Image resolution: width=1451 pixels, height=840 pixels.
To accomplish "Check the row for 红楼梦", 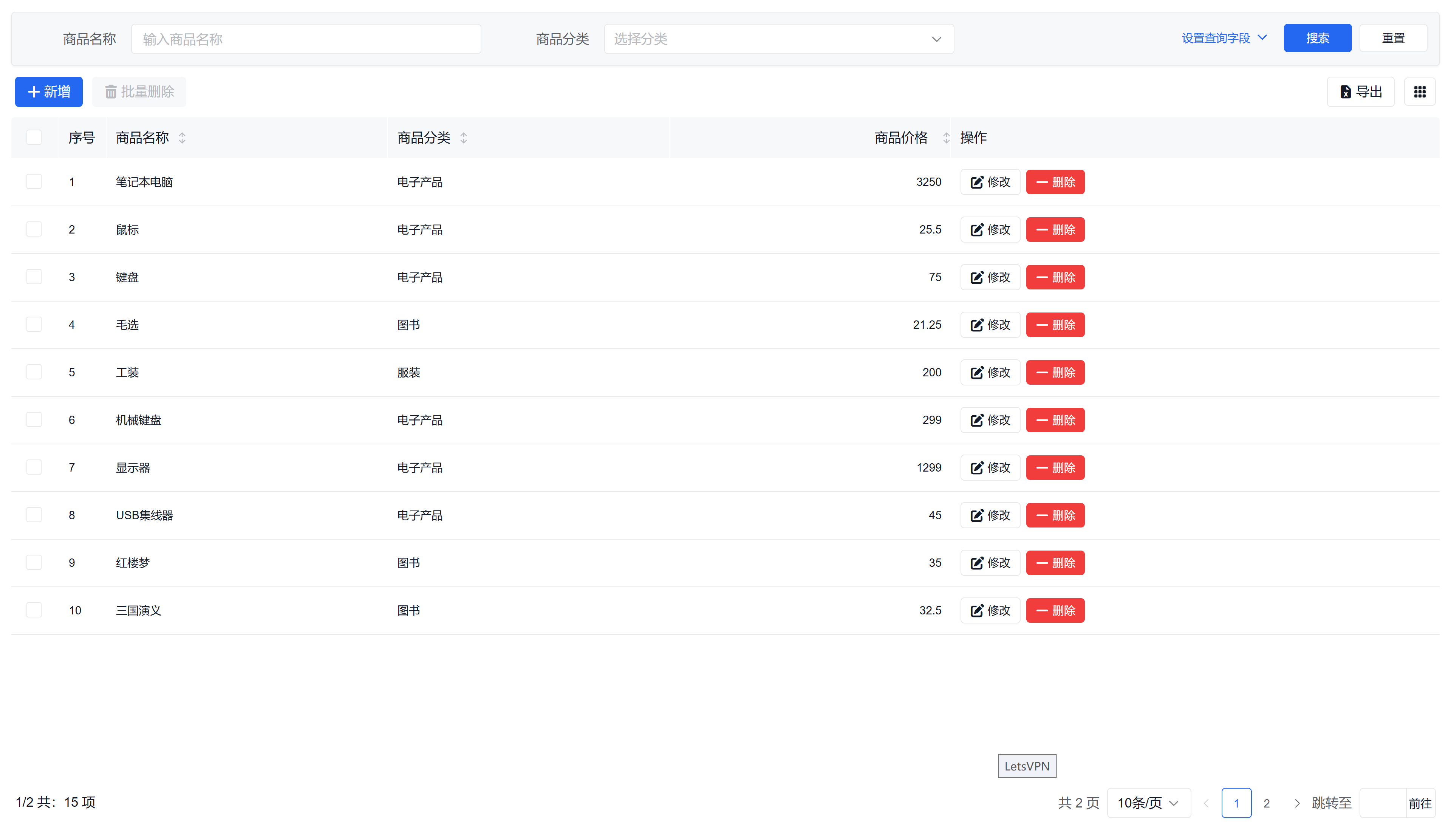I will 34,563.
